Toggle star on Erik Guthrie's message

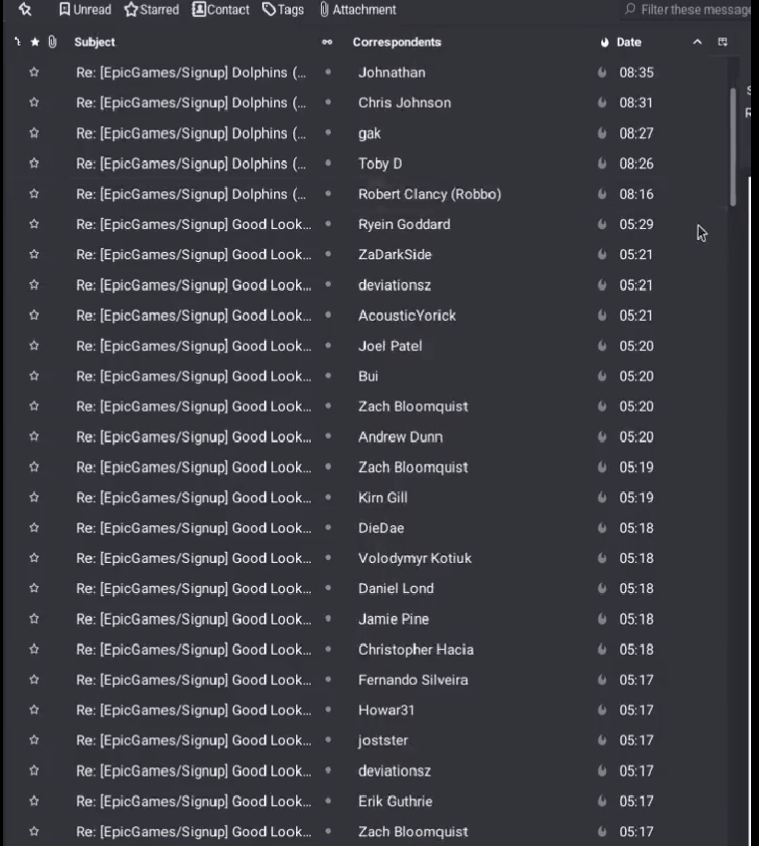pyautogui.click(x=34, y=801)
